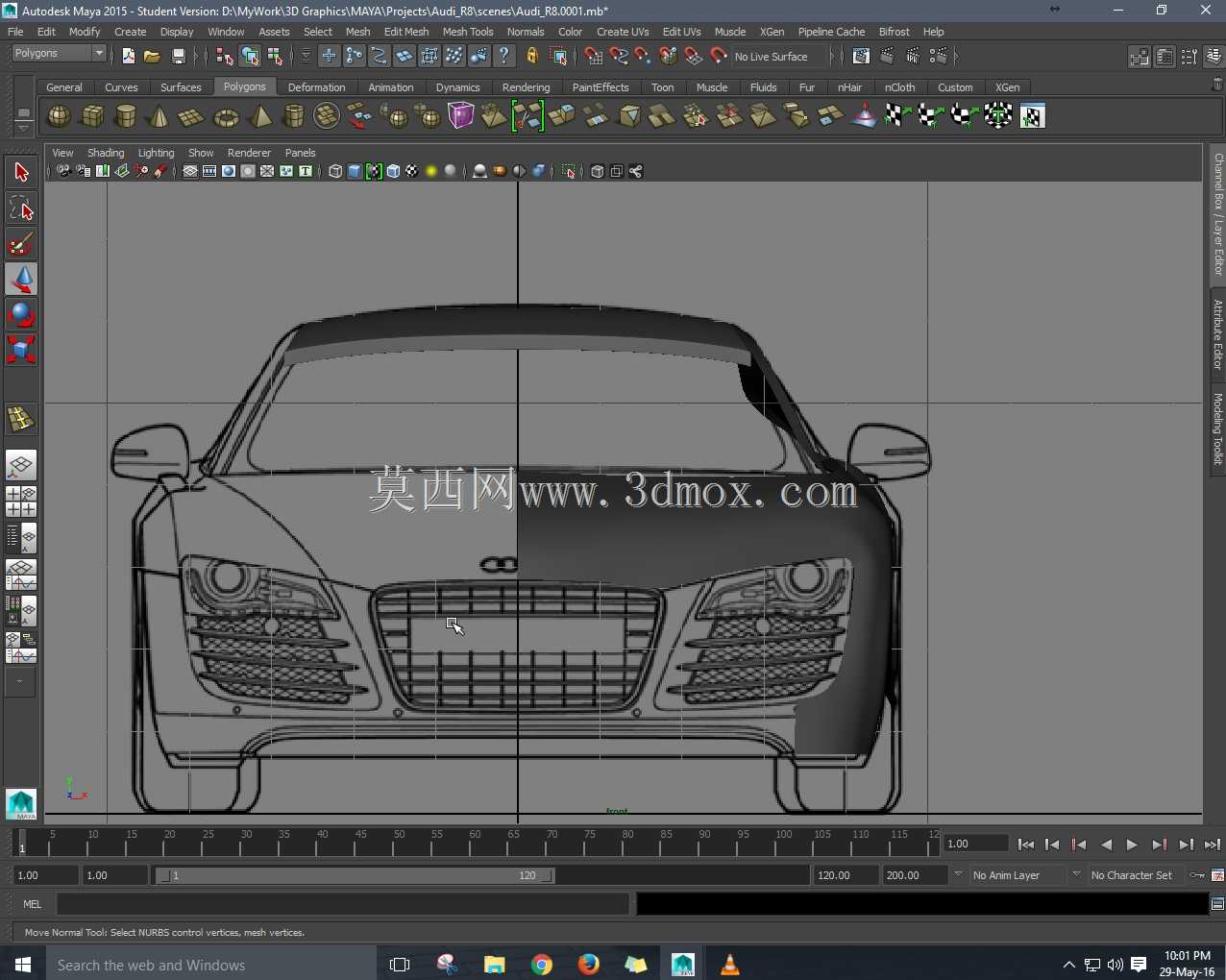
Task: Create a polygon sphere from the shelf
Action: click(x=59, y=116)
